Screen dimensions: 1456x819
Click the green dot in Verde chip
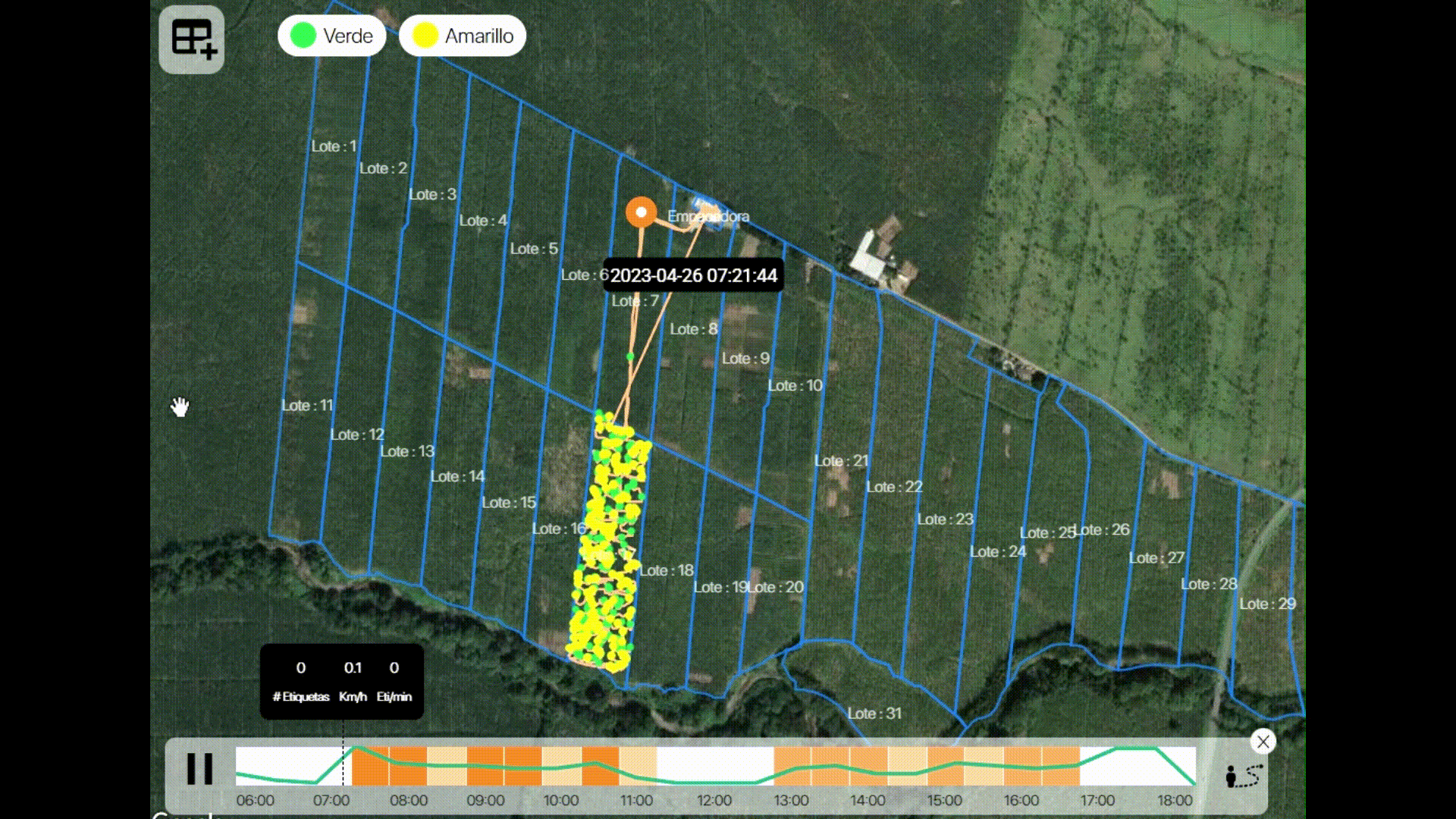[303, 36]
